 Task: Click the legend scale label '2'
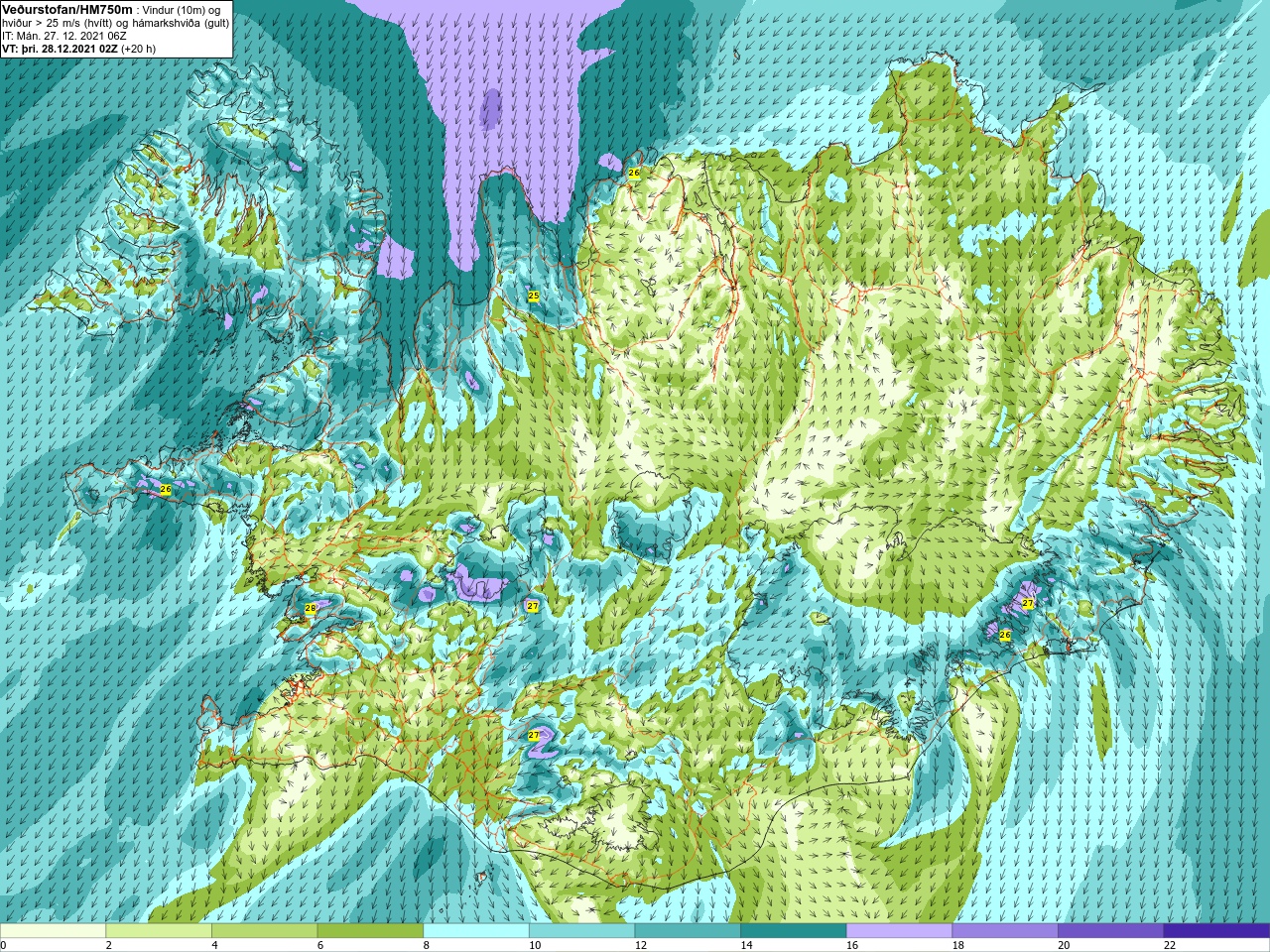point(108,945)
